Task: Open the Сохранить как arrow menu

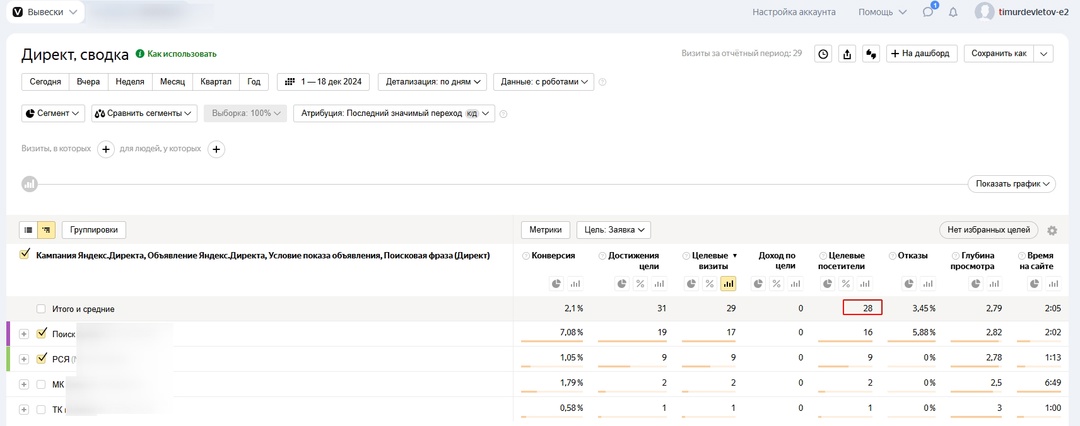Action: (1043, 54)
